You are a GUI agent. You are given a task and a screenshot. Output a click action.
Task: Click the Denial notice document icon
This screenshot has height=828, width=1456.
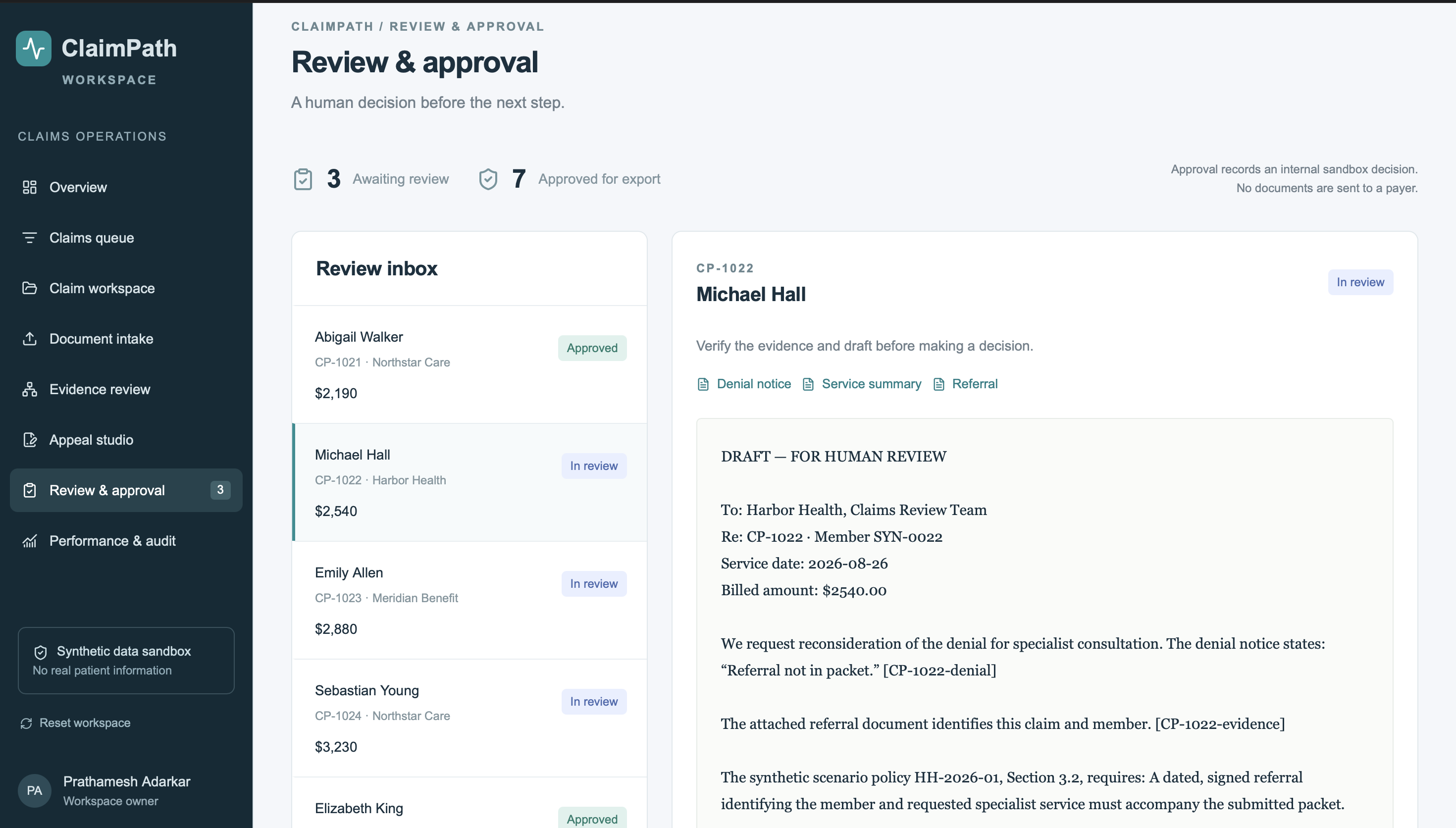(703, 384)
